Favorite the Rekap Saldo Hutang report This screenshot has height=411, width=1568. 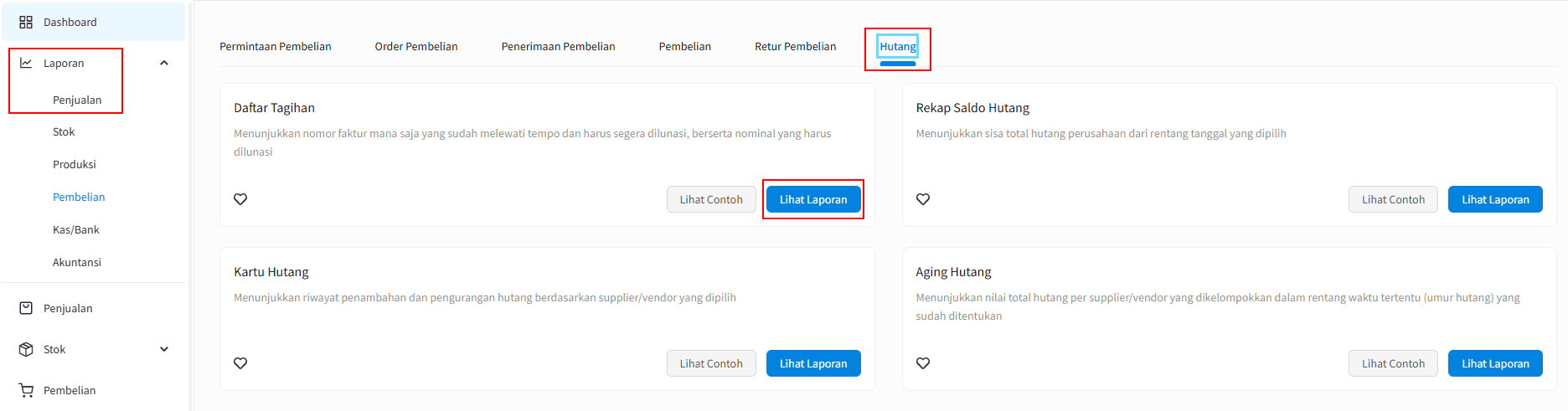pos(923,199)
